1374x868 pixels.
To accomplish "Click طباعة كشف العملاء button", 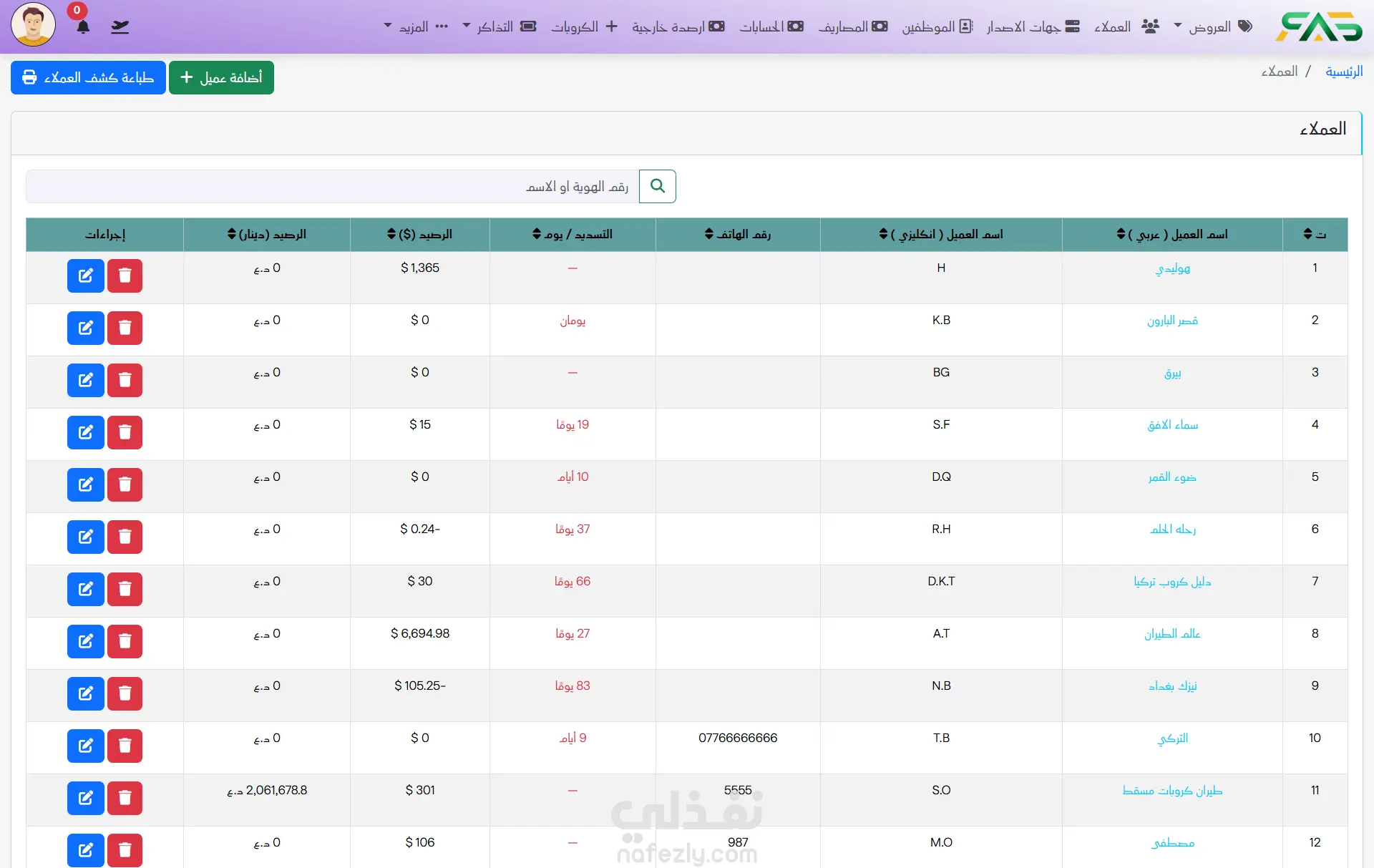I will click(88, 77).
